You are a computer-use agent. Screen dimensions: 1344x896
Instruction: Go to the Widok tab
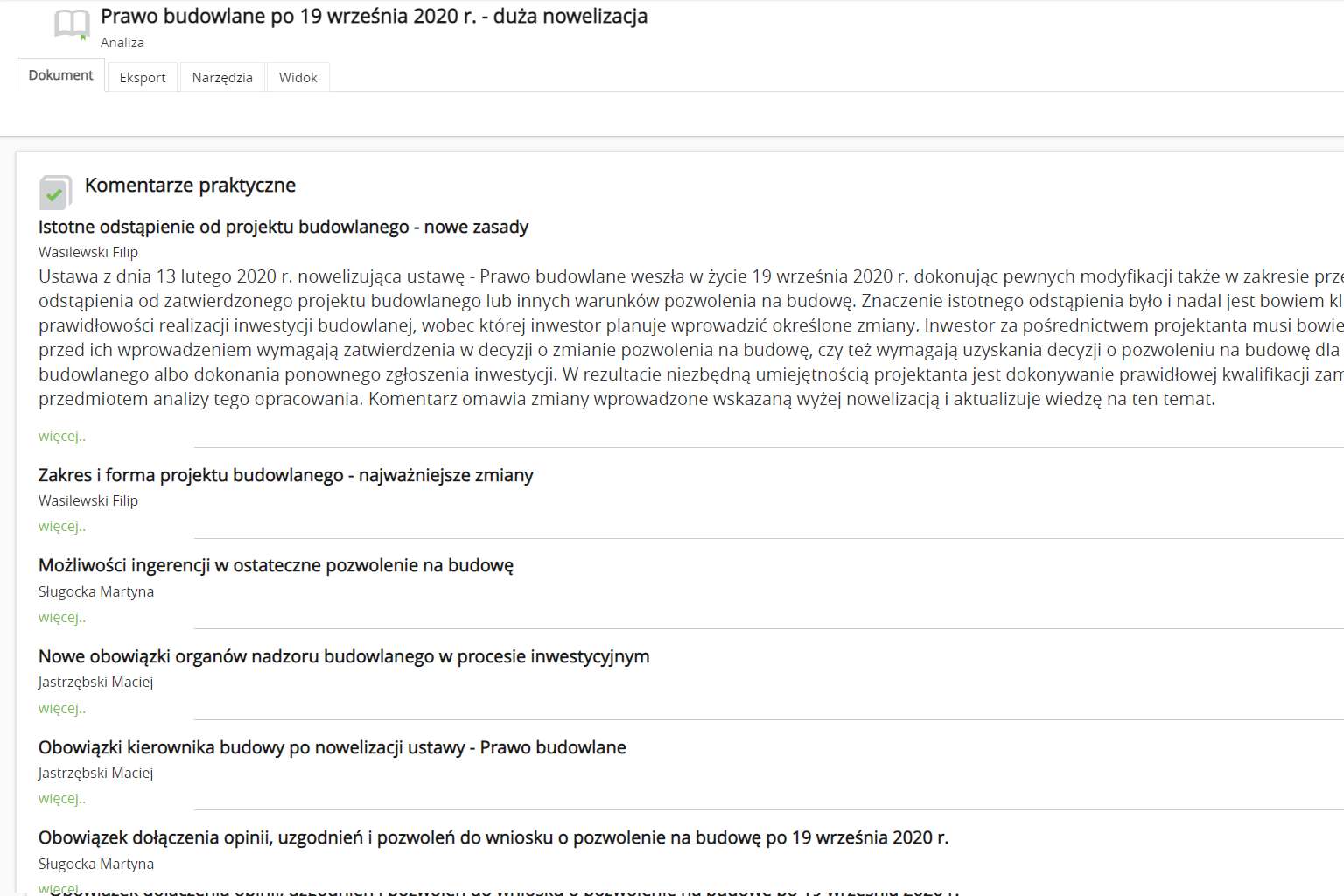coord(297,77)
